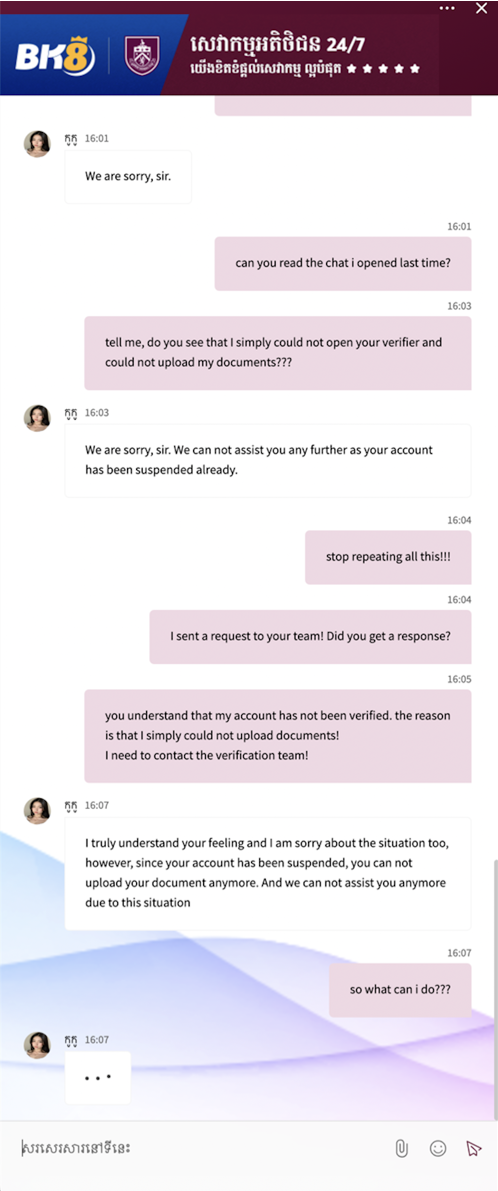Image resolution: width=498 pixels, height=1191 pixels.
Task: Click the 'I truly understand your feeling' reply
Action: pyautogui.click(x=268, y=874)
